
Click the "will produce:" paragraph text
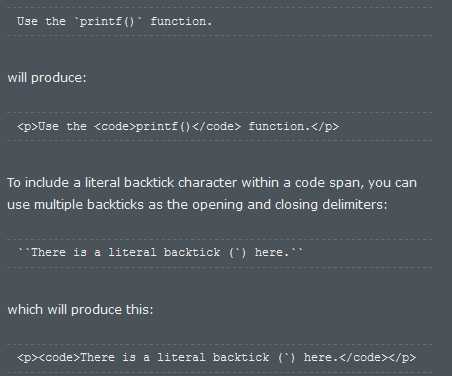tap(47, 78)
